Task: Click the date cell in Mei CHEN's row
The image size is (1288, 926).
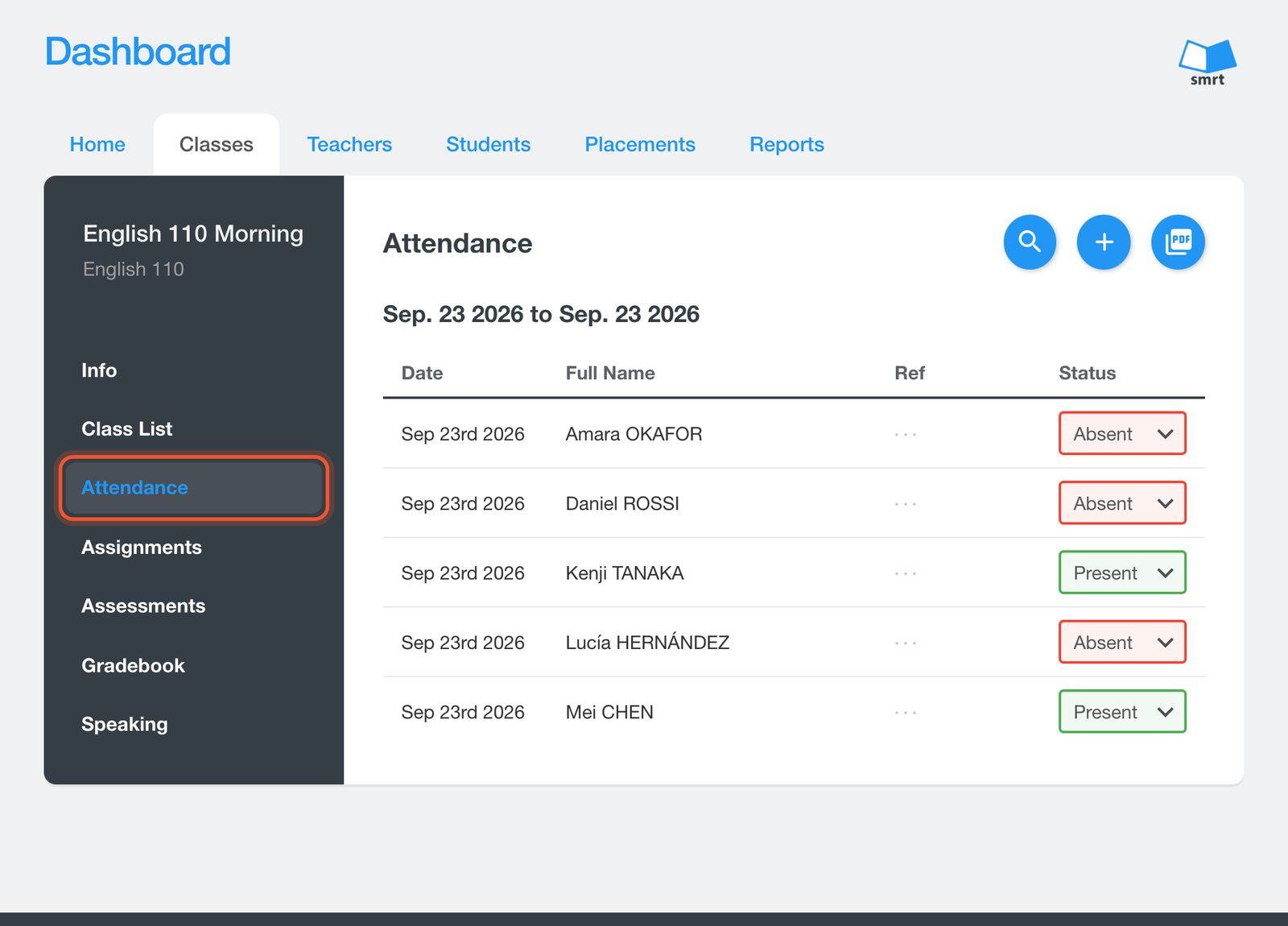Action: tap(463, 713)
